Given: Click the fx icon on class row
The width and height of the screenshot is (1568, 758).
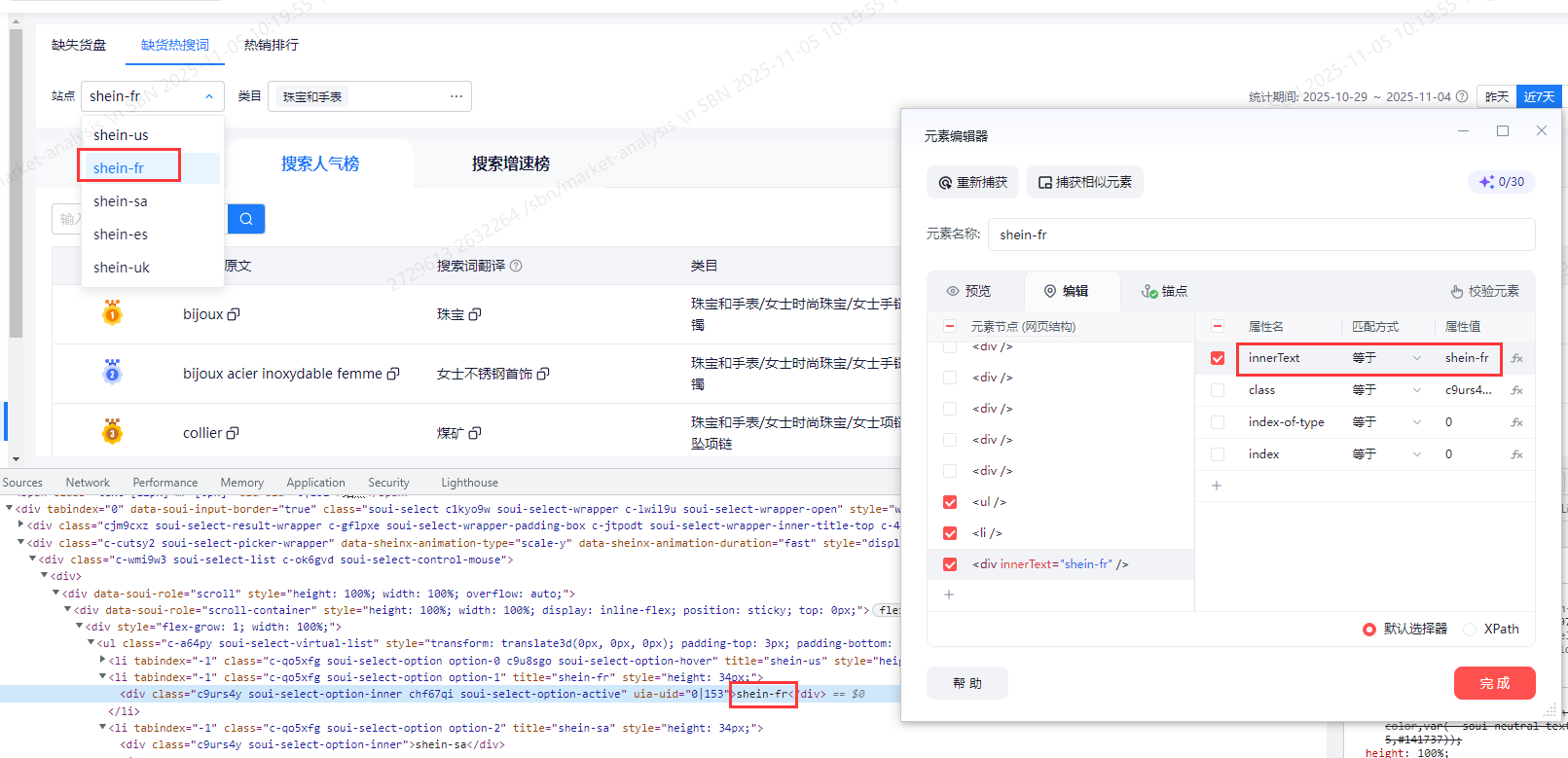Looking at the screenshot, I should click(x=1516, y=390).
